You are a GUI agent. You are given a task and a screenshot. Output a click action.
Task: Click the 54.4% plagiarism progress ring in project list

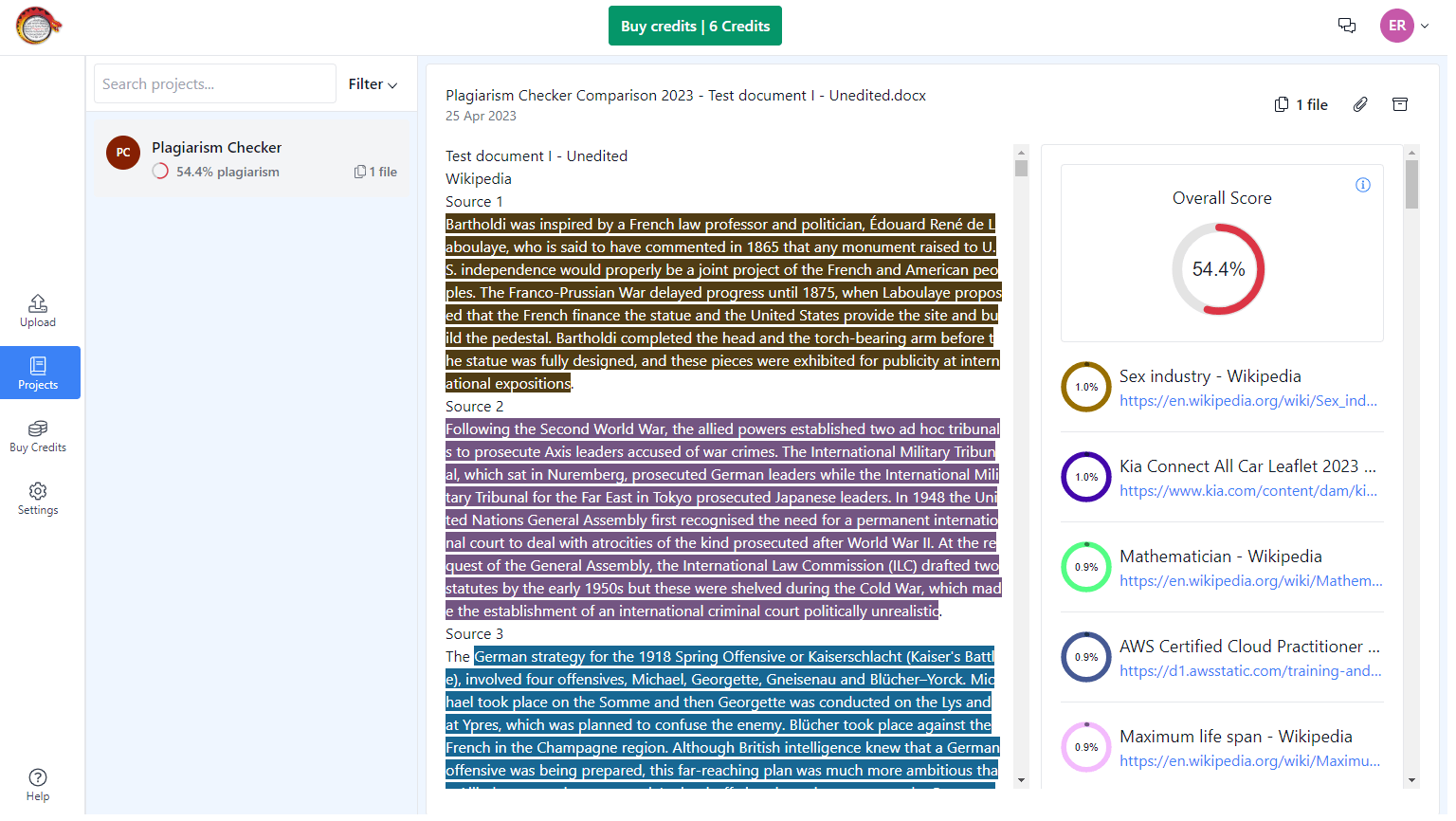[x=160, y=172]
